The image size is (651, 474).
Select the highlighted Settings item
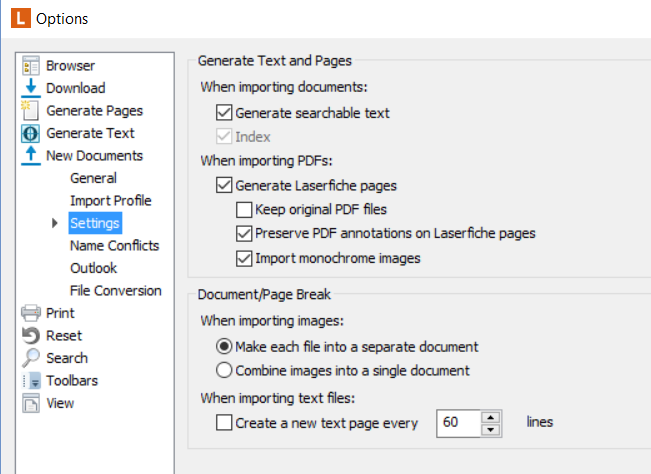(95, 223)
